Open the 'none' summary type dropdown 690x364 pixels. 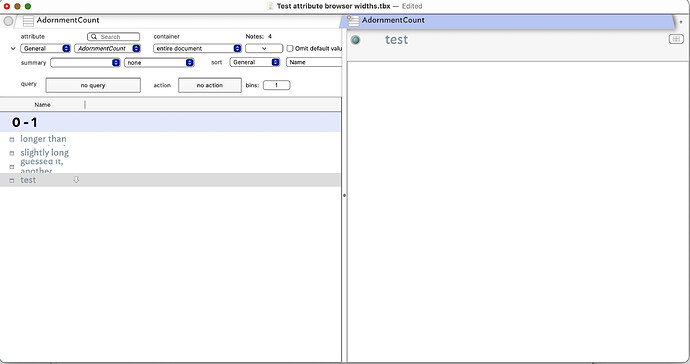[x=159, y=63]
